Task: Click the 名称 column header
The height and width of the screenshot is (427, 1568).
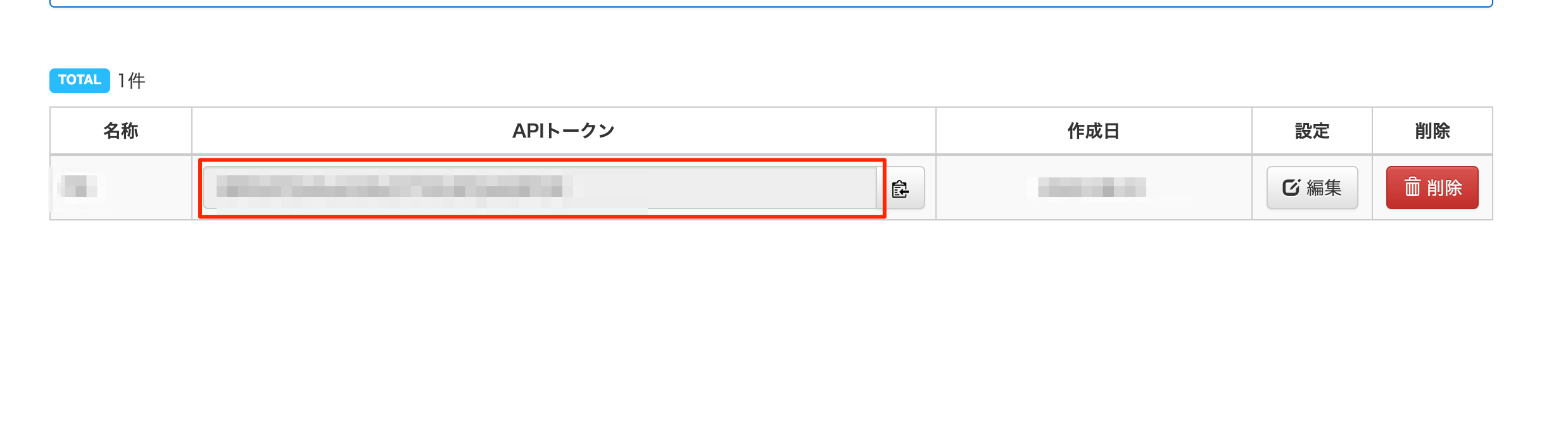Action: click(x=121, y=131)
